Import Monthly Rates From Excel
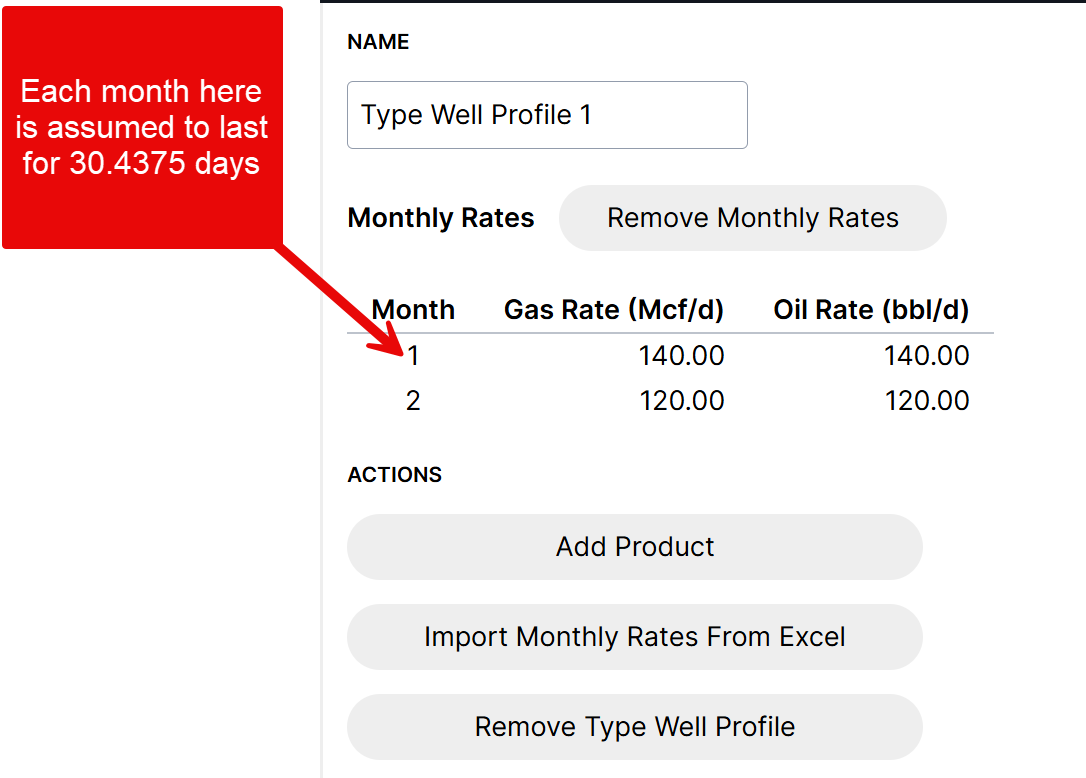Viewport: 1086px width, 778px height. (634, 637)
